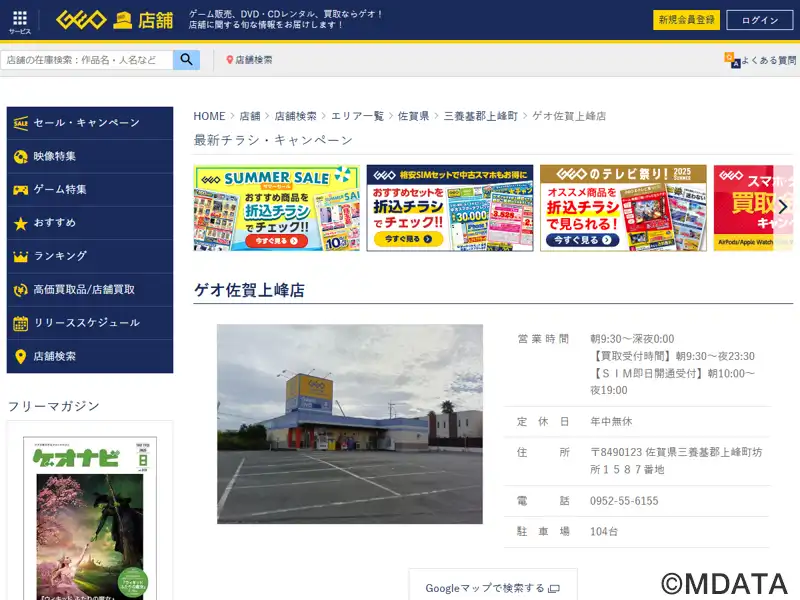Viewport: 800px width, 600px height.
Task: Click the calendar icon for リリーススケジュール
Action: pyautogui.click(x=20, y=323)
